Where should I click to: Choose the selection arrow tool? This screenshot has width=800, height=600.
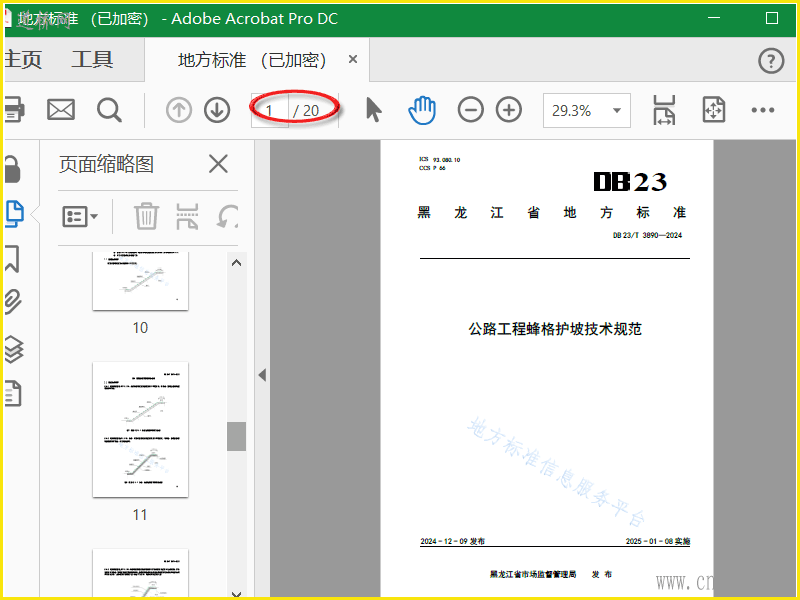(x=374, y=110)
